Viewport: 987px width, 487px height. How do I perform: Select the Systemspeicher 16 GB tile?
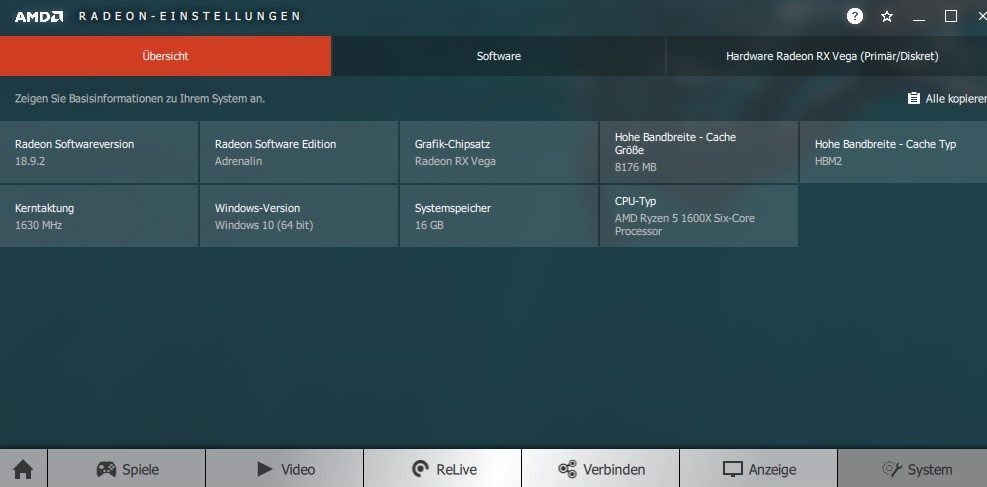click(x=499, y=216)
